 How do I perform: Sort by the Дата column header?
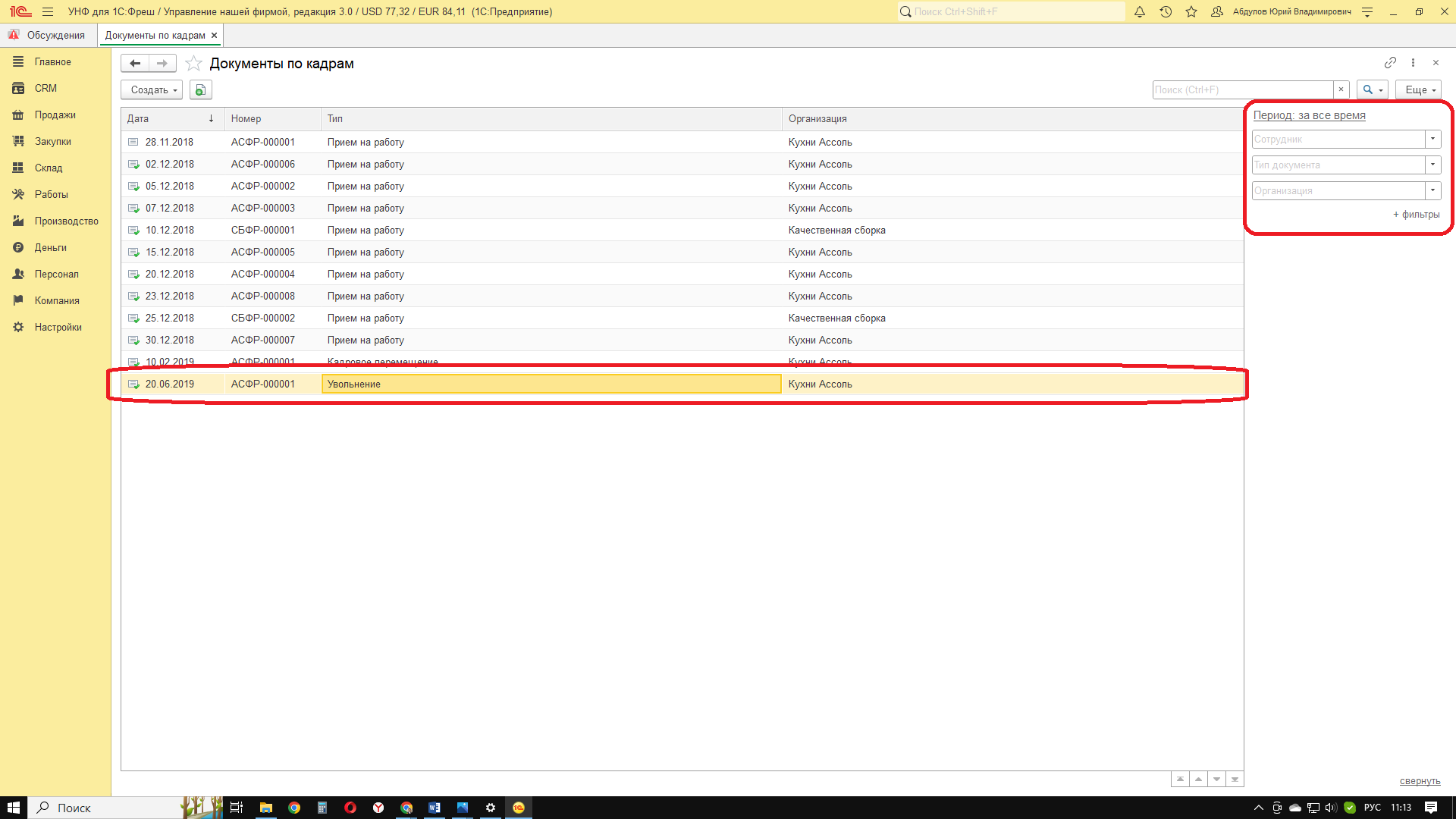pyautogui.click(x=172, y=118)
